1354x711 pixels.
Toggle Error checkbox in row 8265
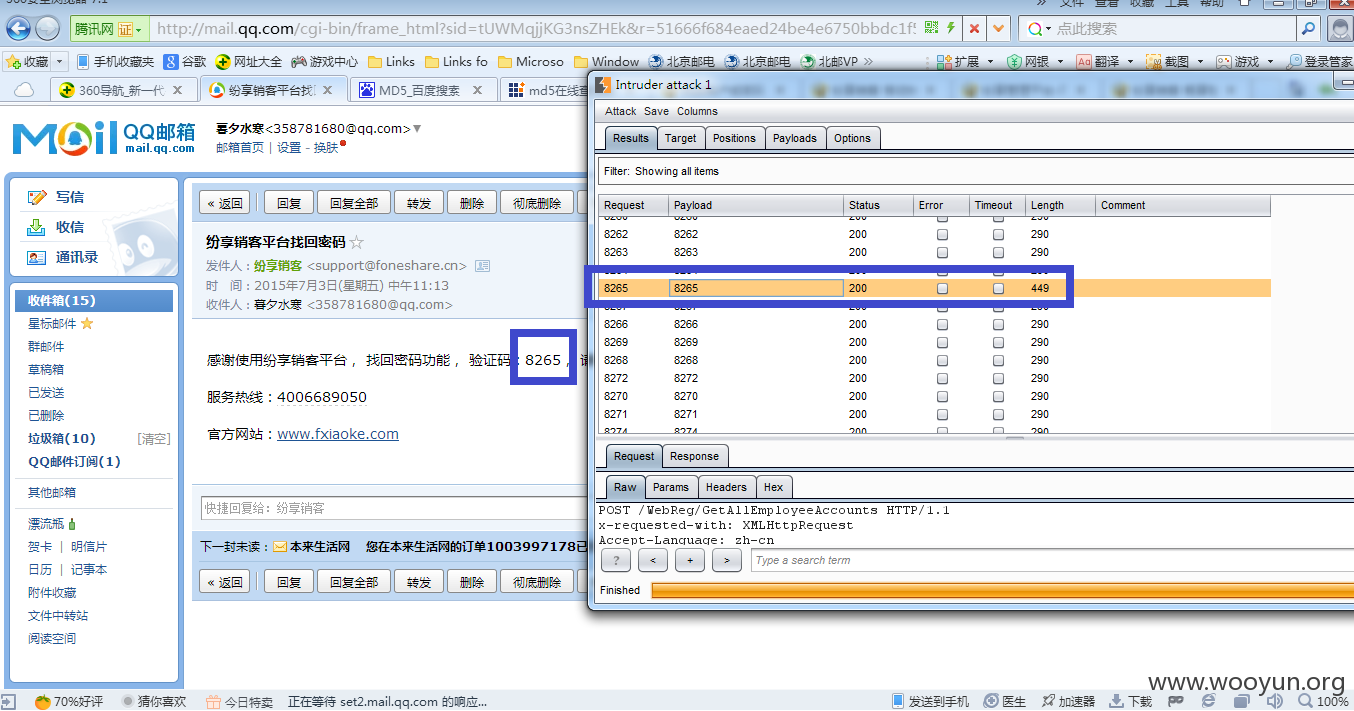click(x=942, y=288)
